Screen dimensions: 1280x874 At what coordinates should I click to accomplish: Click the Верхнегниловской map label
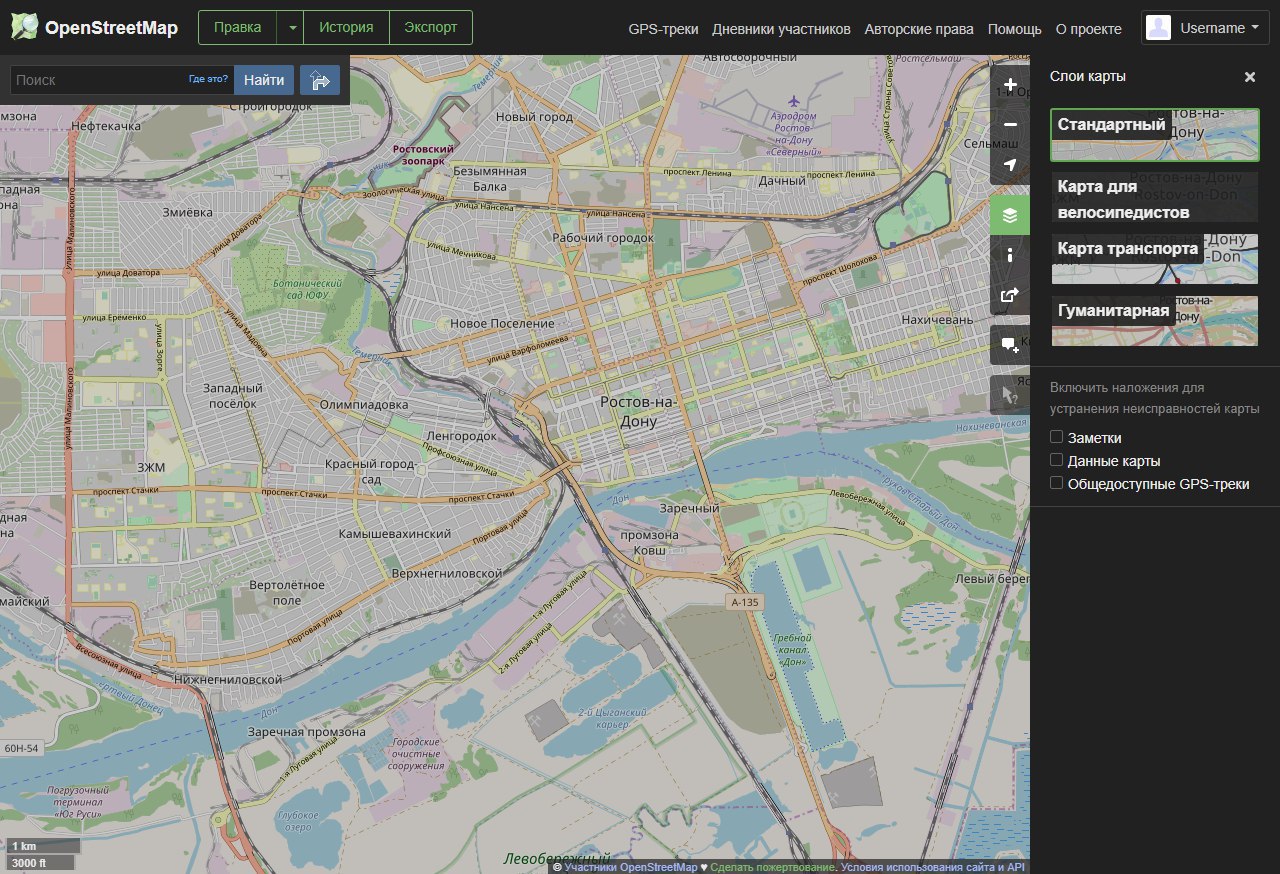click(446, 573)
